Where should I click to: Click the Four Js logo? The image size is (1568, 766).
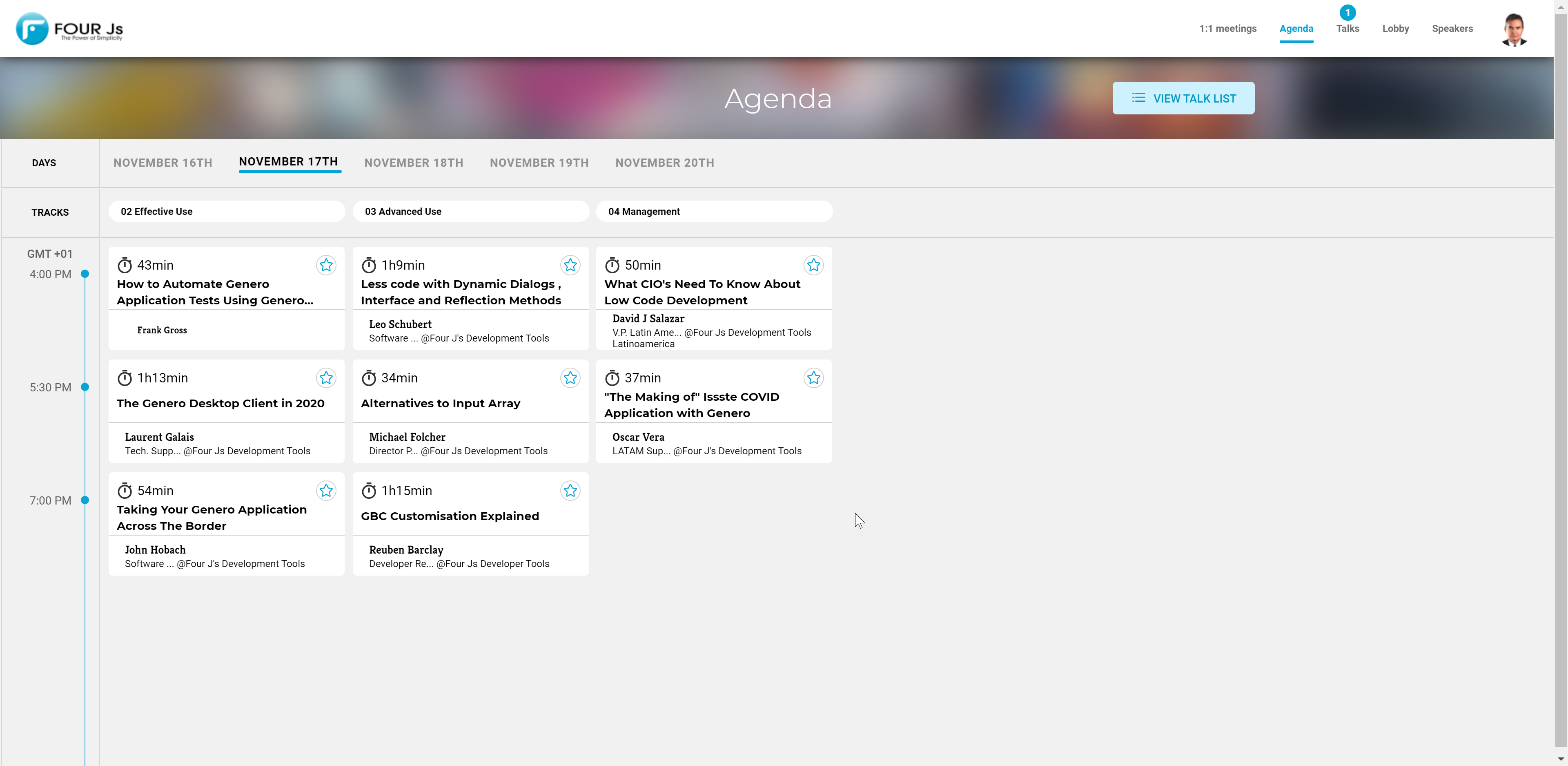[69, 29]
